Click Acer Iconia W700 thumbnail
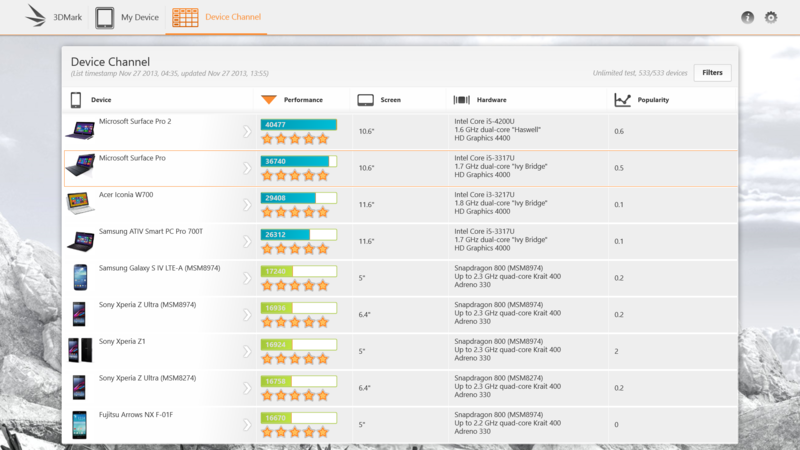The image size is (800, 450). click(80, 203)
